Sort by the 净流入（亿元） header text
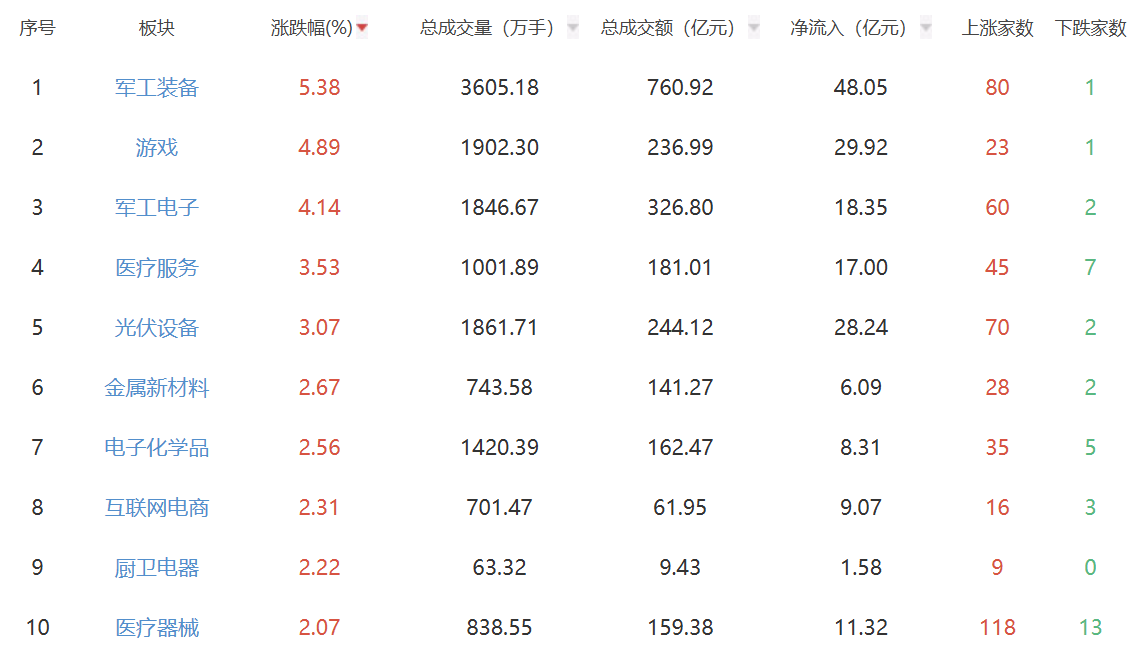Viewport: 1139px width, 656px height. tap(849, 29)
